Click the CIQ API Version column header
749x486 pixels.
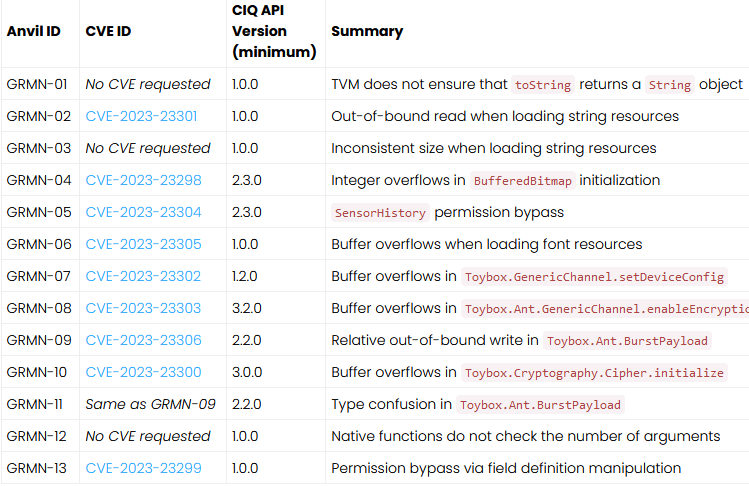click(274, 31)
